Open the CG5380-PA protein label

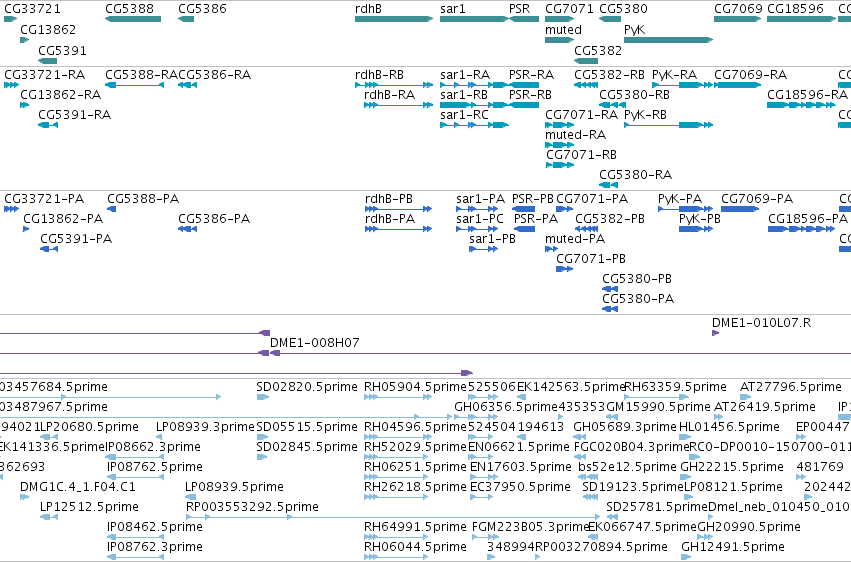tap(638, 299)
